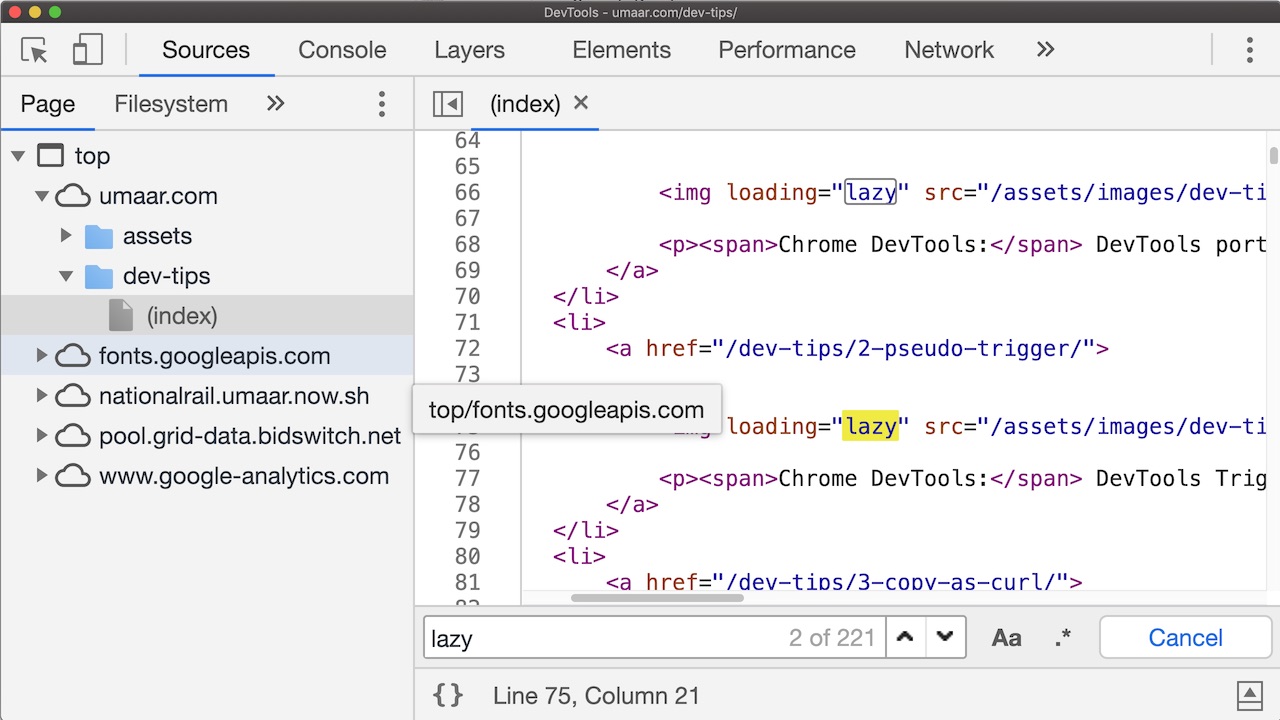
Task: Jump to next search result arrow
Action: pos(945,637)
